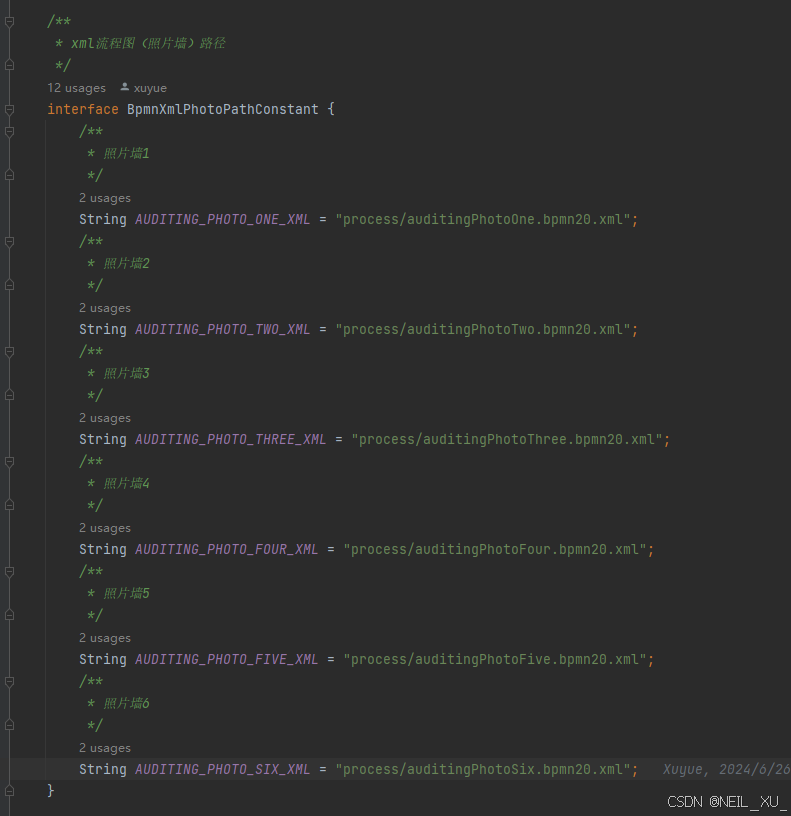Image resolution: width=791 pixels, height=816 pixels.
Task: Click the AUDITING_PHOTO_FIVE_XML constant name
Action: [226, 659]
